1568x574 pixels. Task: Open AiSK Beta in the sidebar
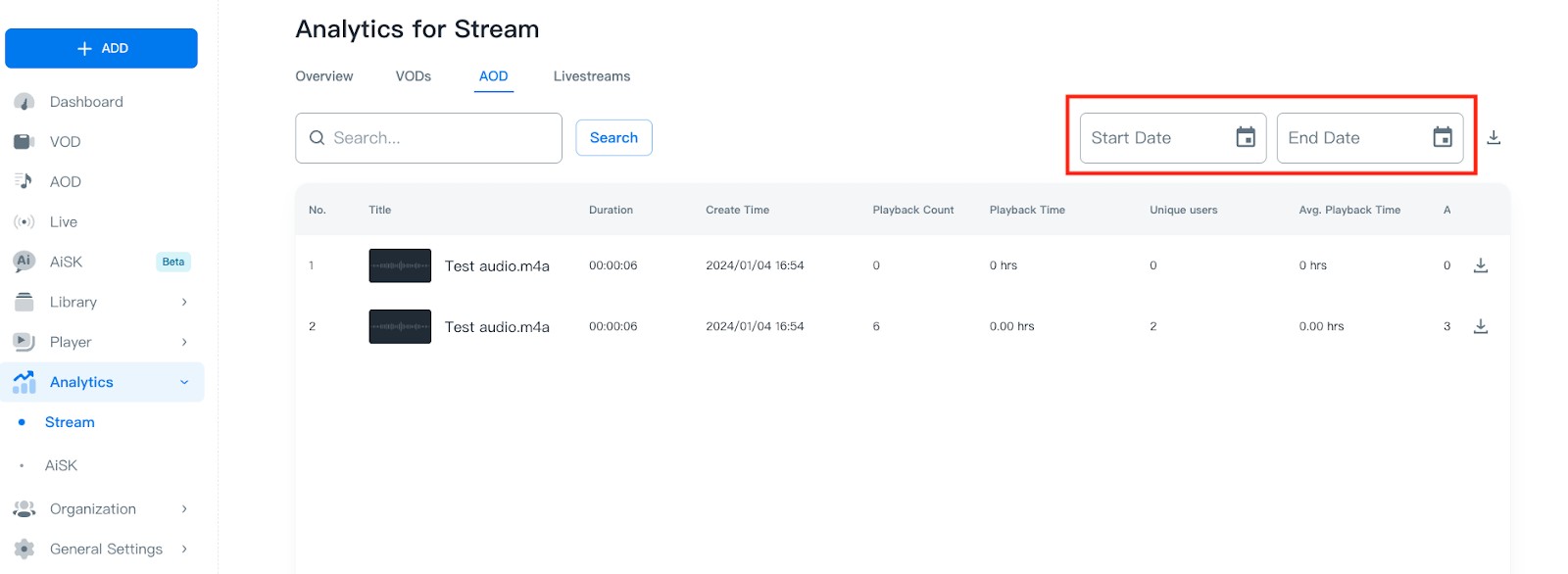(66, 263)
